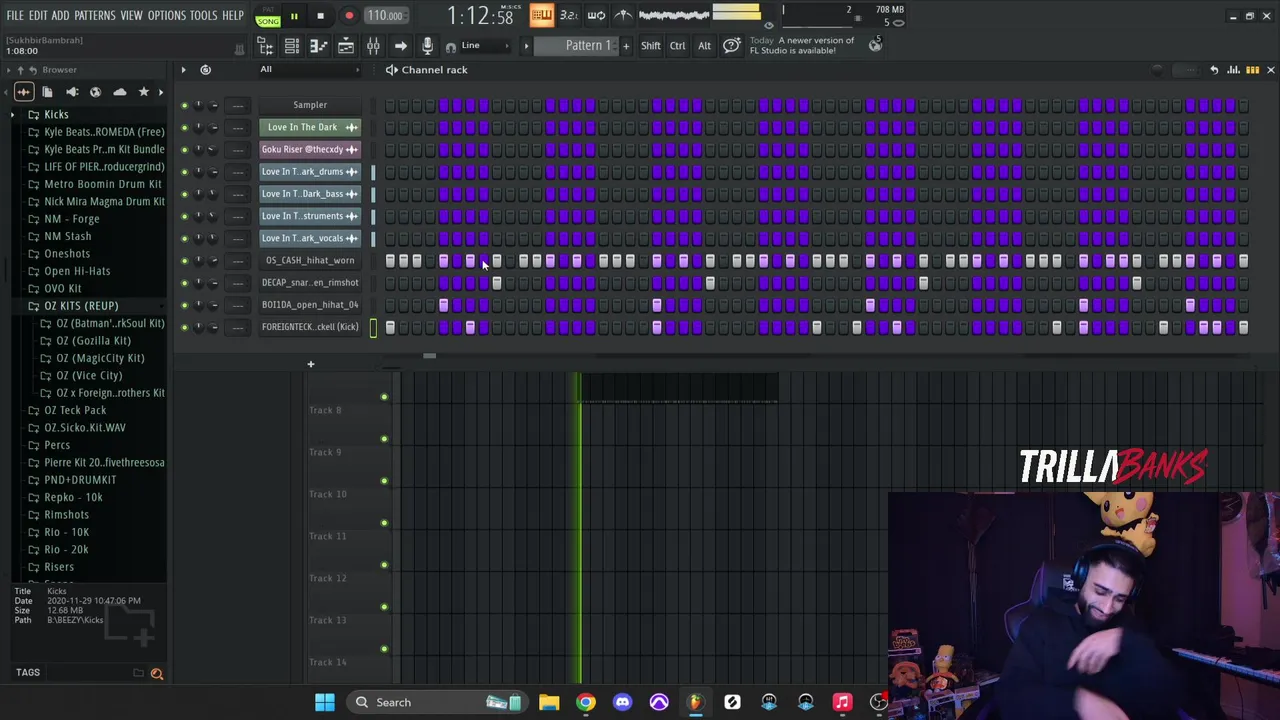This screenshot has height=720, width=1280.
Task: Collapse the OZ KITS (REUP) folder
Action: tap(80, 306)
